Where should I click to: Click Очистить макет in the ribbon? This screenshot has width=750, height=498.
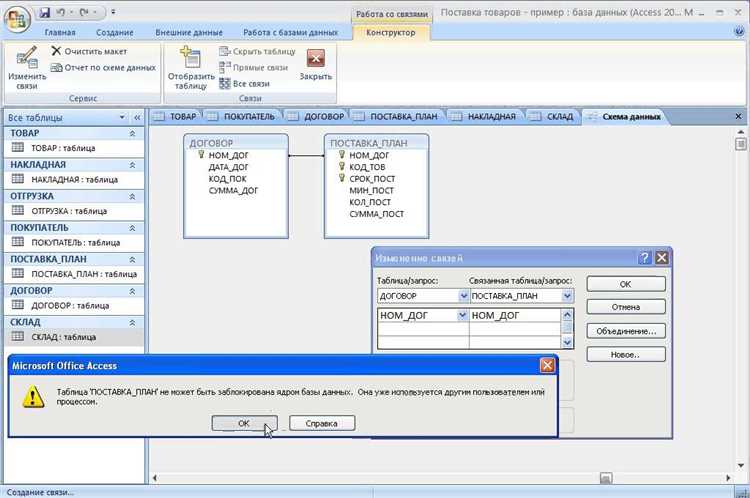[92, 50]
